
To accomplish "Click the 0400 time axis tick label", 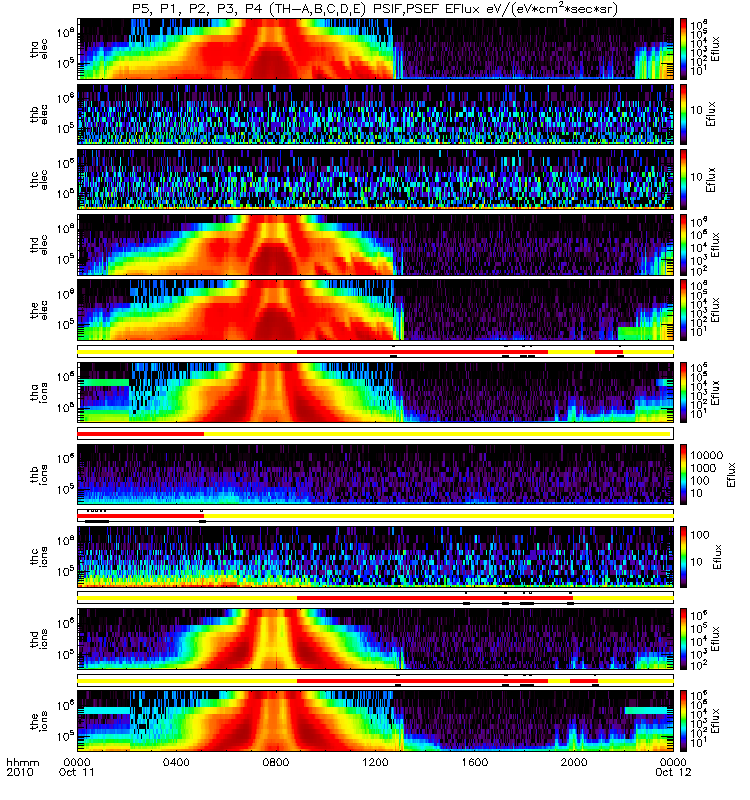I will tap(177, 762).
